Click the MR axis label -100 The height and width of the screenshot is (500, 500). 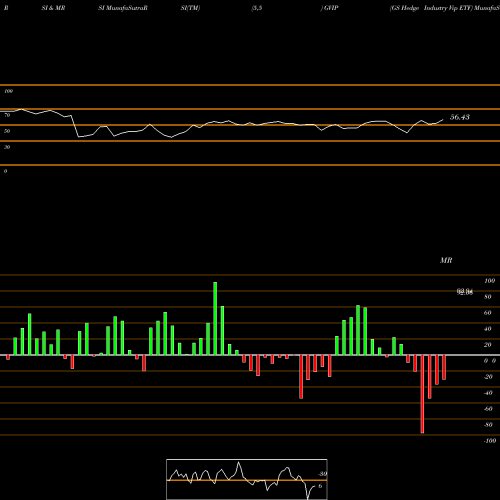490,441
